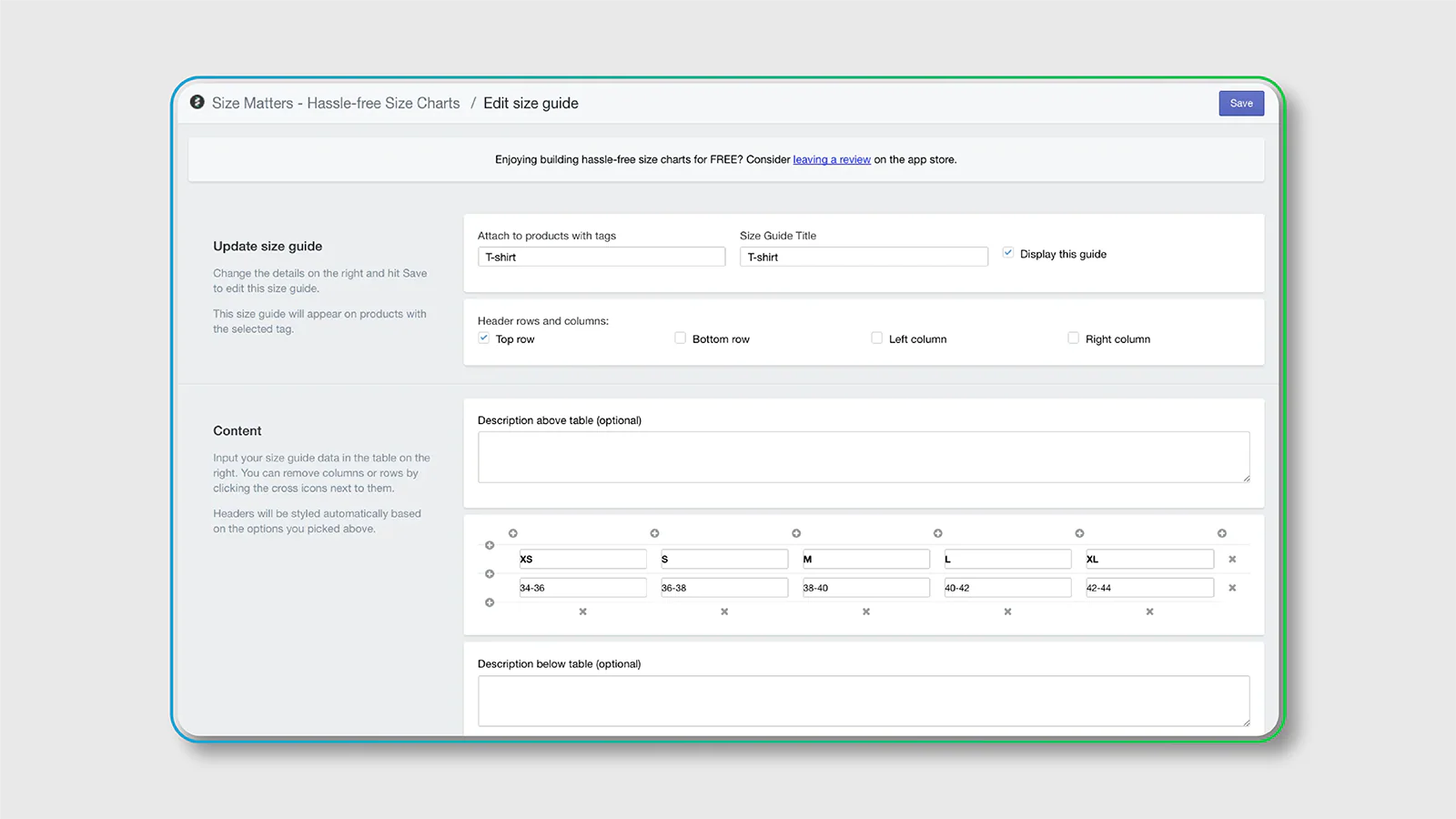The image size is (1456, 819).
Task: Click the Size Matters app logo icon
Action: pyautogui.click(x=197, y=103)
